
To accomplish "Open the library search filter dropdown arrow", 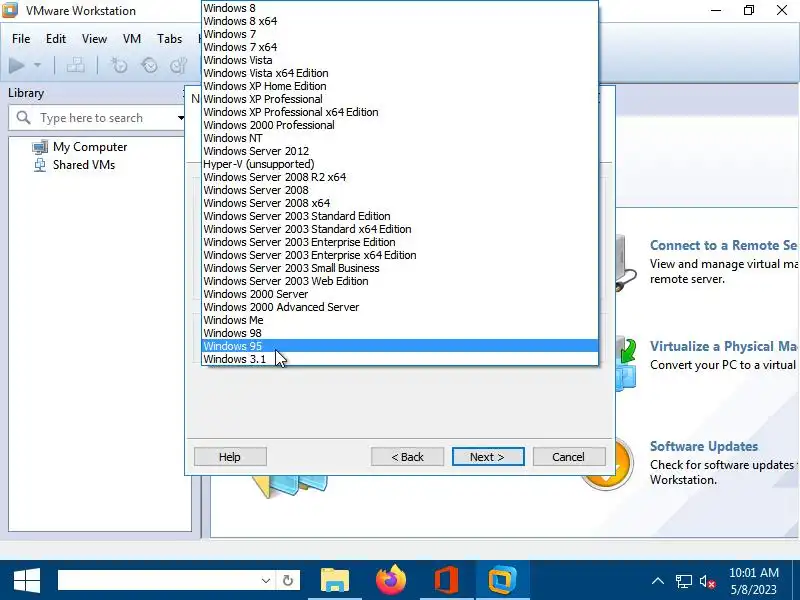I will click(181, 118).
